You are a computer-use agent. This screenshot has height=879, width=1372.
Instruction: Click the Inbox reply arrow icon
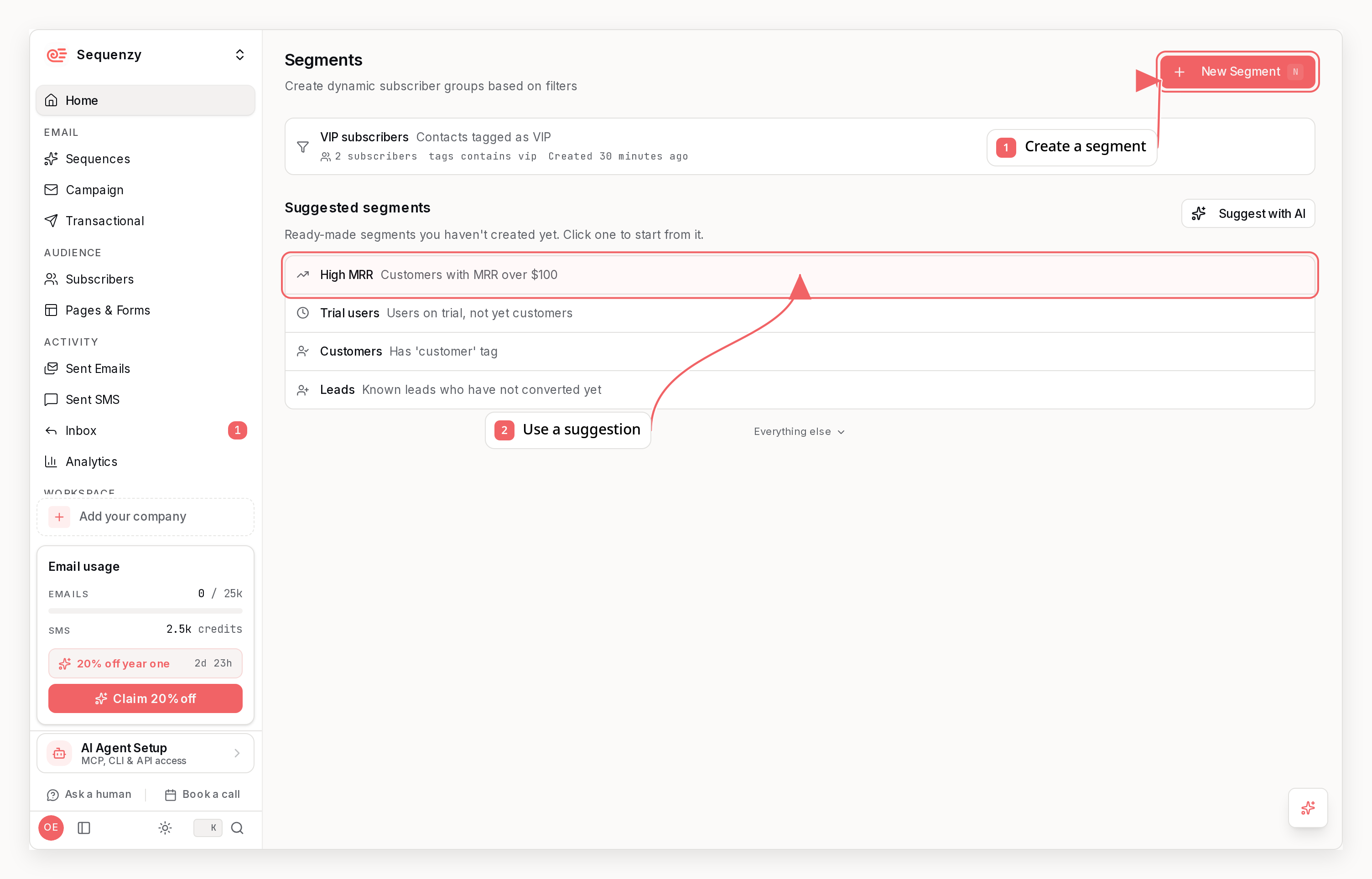(x=52, y=430)
